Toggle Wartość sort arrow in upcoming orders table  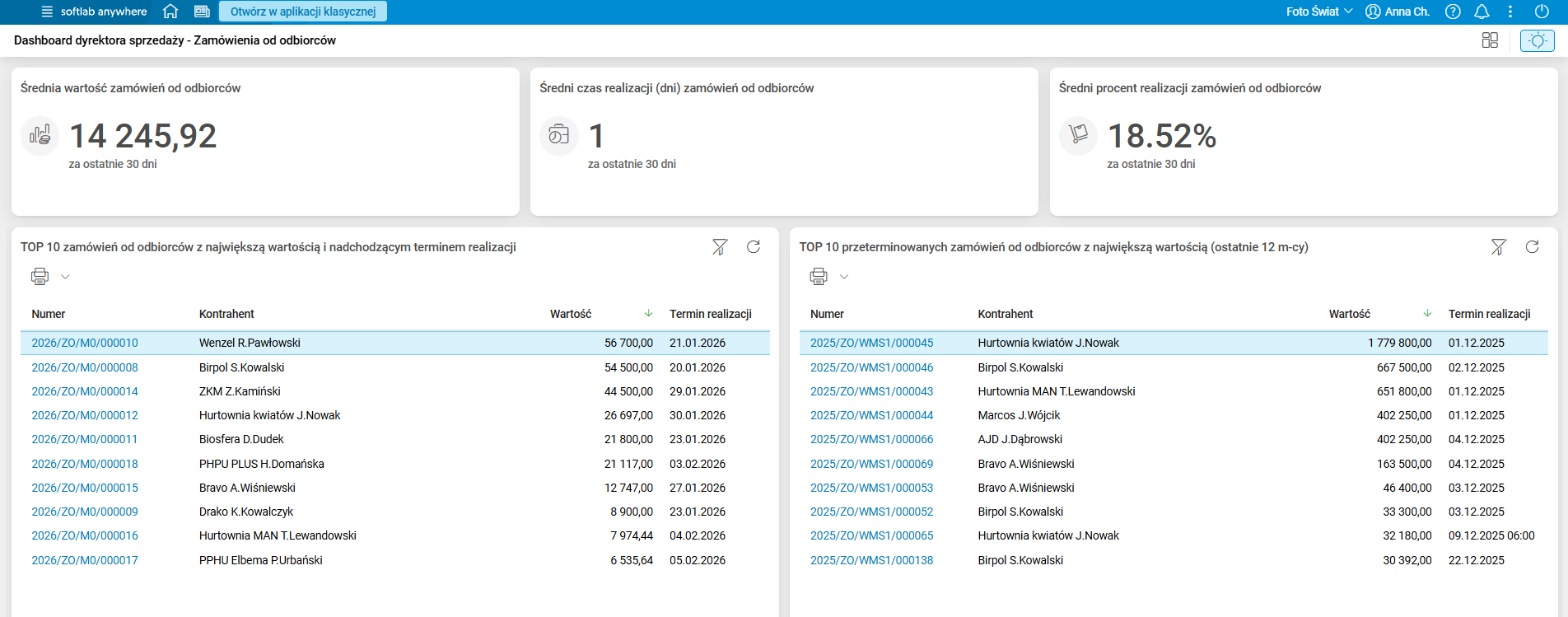coord(648,313)
